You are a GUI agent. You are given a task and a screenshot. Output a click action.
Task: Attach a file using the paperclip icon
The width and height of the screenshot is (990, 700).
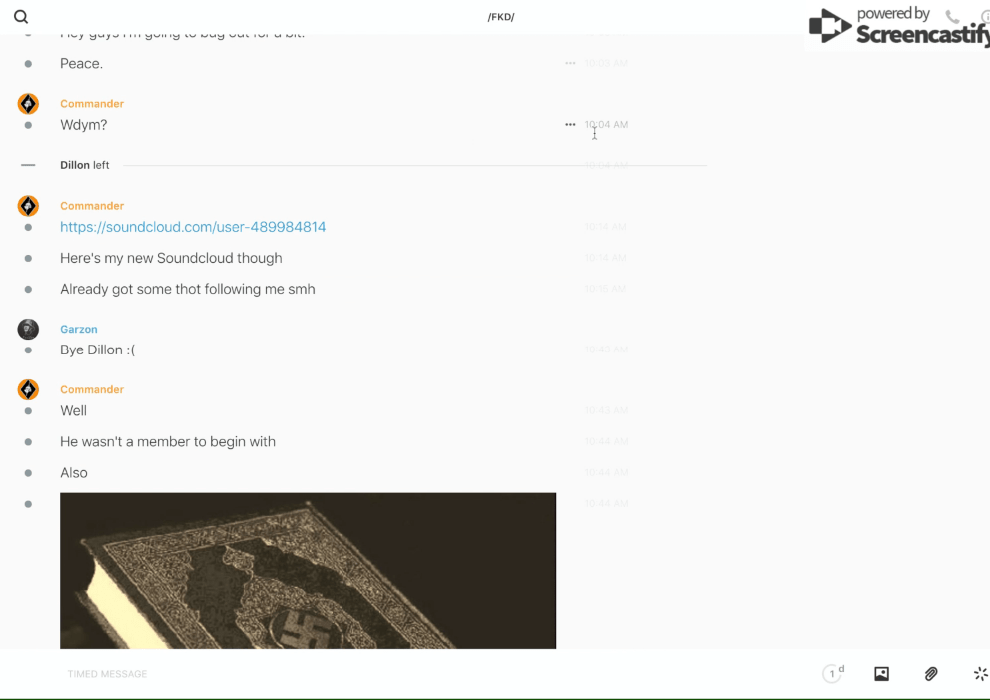point(931,674)
